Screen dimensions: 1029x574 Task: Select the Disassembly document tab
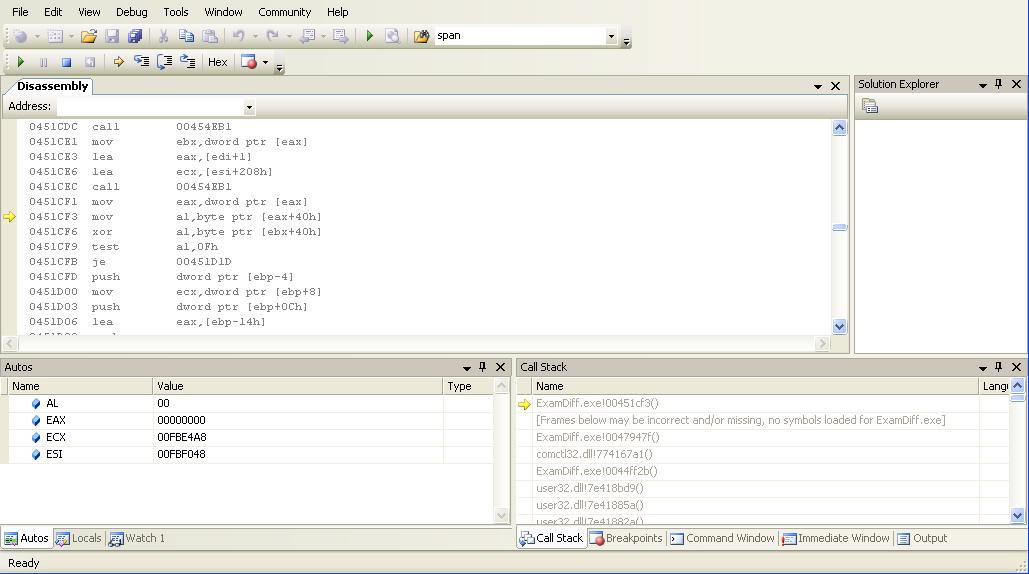52,86
